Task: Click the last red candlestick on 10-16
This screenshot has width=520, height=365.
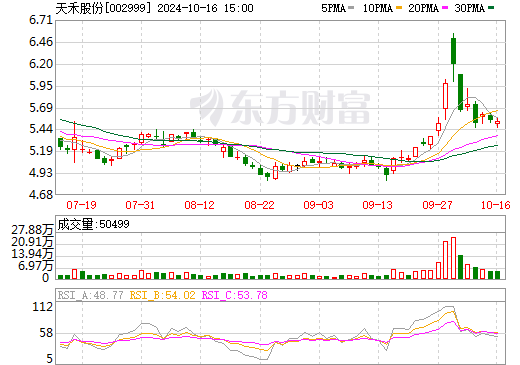Action: [x=498, y=123]
